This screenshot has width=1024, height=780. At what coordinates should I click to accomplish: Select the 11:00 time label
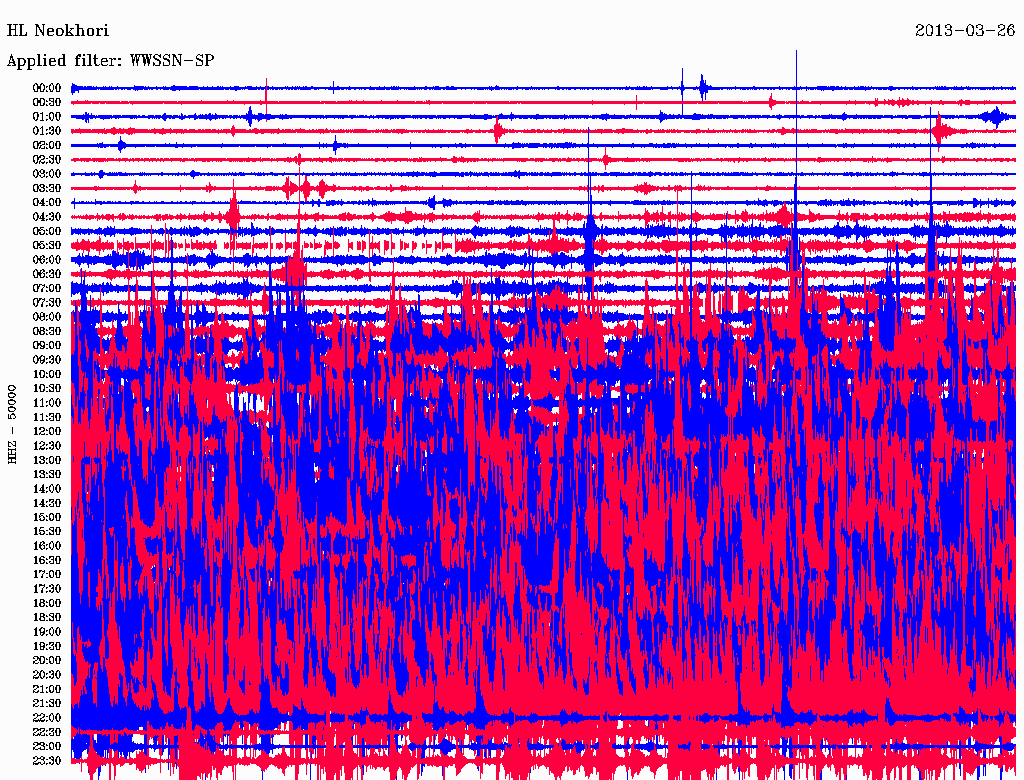tap(47, 402)
